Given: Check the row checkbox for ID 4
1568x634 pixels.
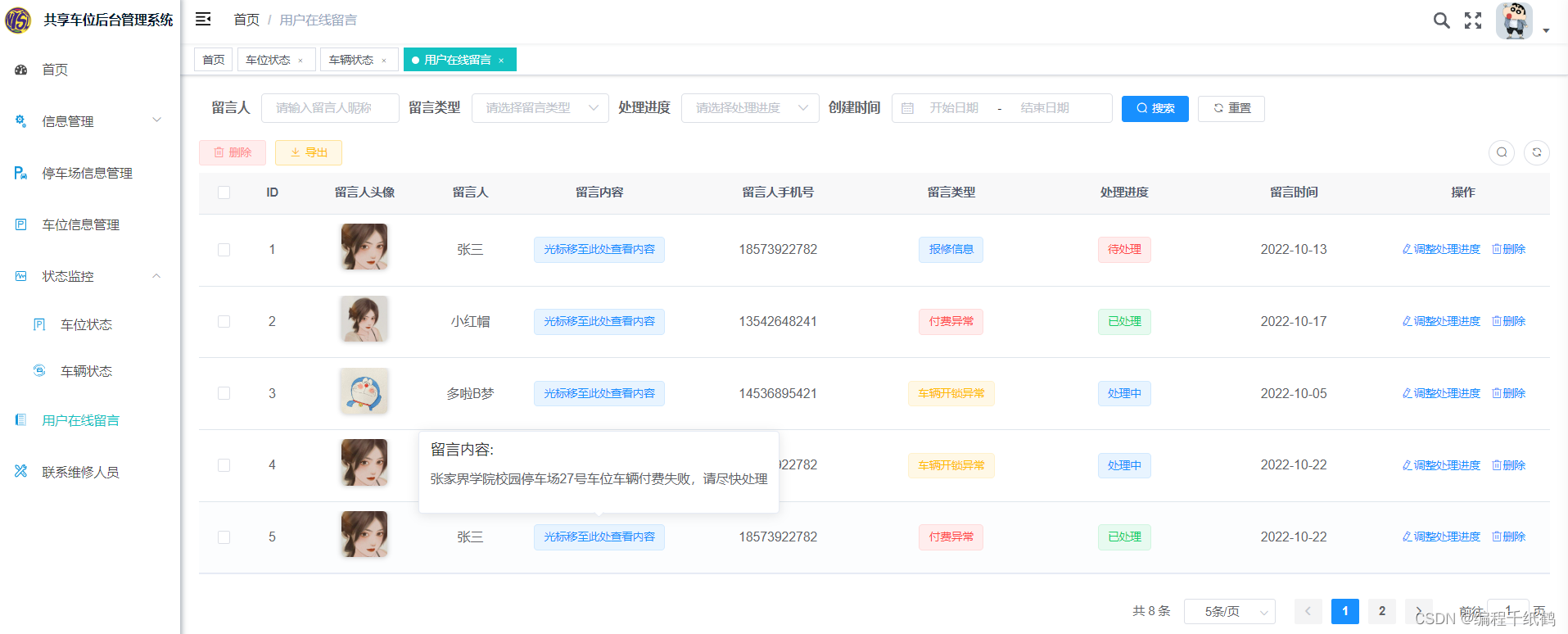Looking at the screenshot, I should tap(224, 465).
